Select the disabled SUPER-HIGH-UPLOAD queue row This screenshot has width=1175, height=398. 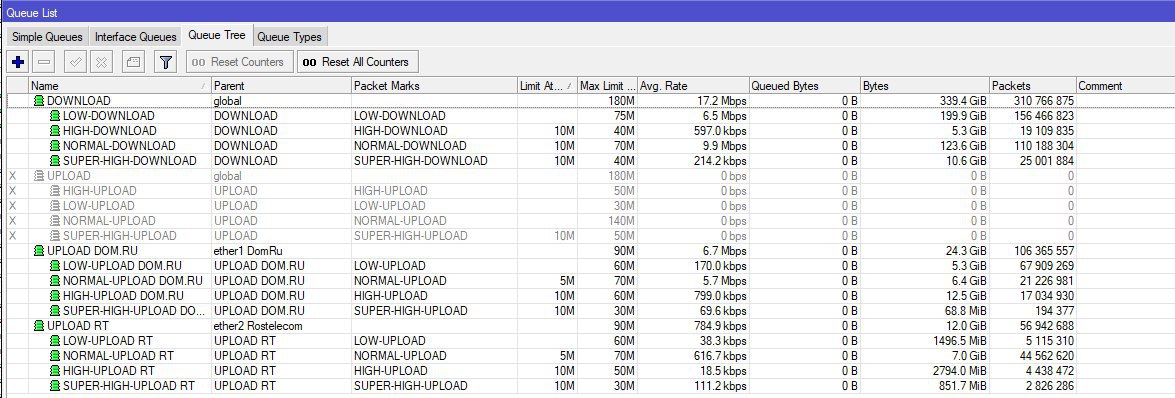click(590, 235)
